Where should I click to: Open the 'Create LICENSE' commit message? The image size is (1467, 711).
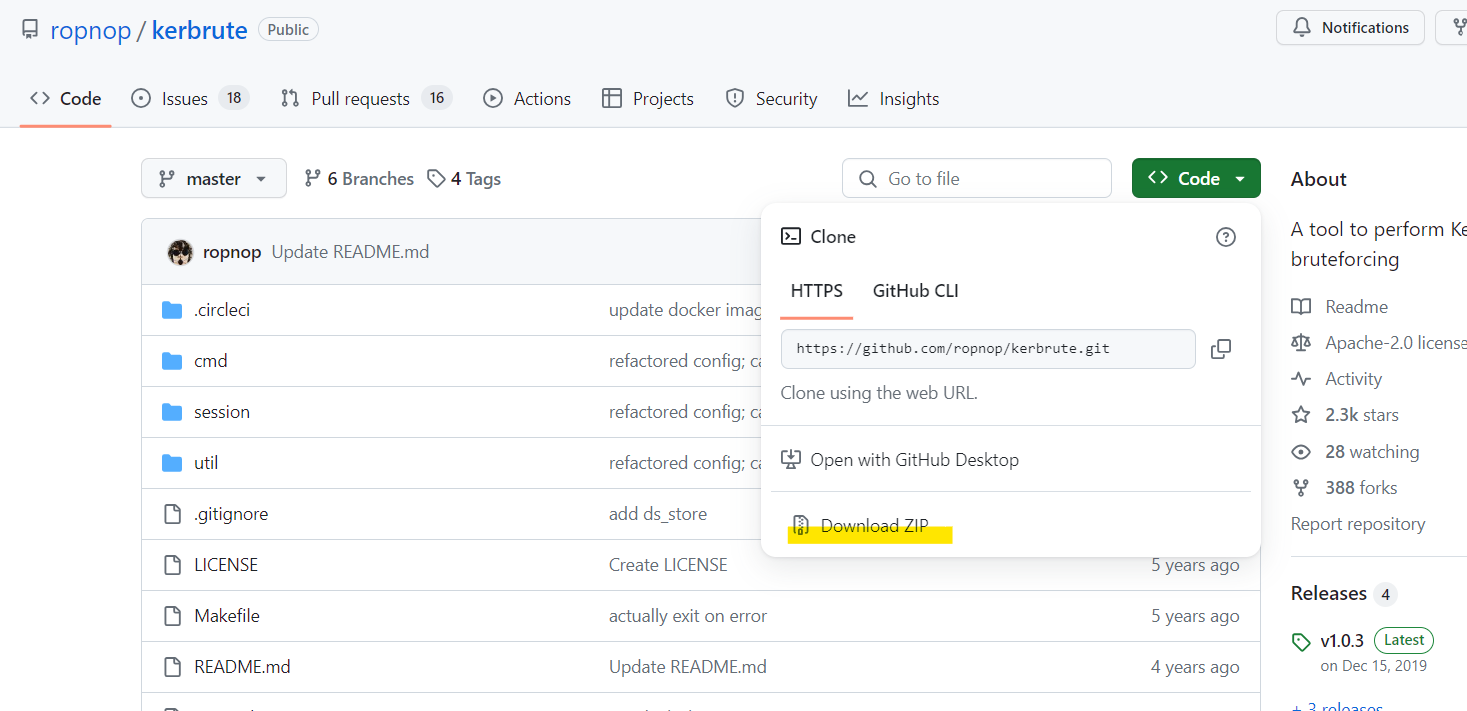668,565
